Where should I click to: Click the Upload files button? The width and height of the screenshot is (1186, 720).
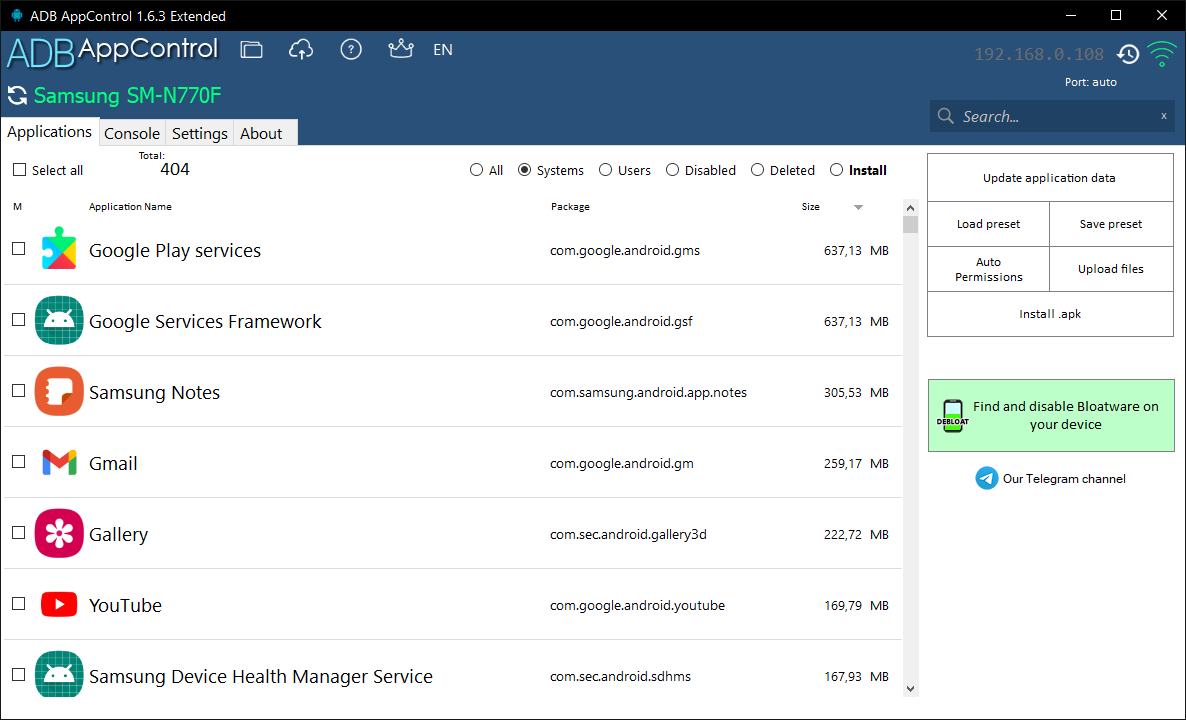[x=1111, y=269]
